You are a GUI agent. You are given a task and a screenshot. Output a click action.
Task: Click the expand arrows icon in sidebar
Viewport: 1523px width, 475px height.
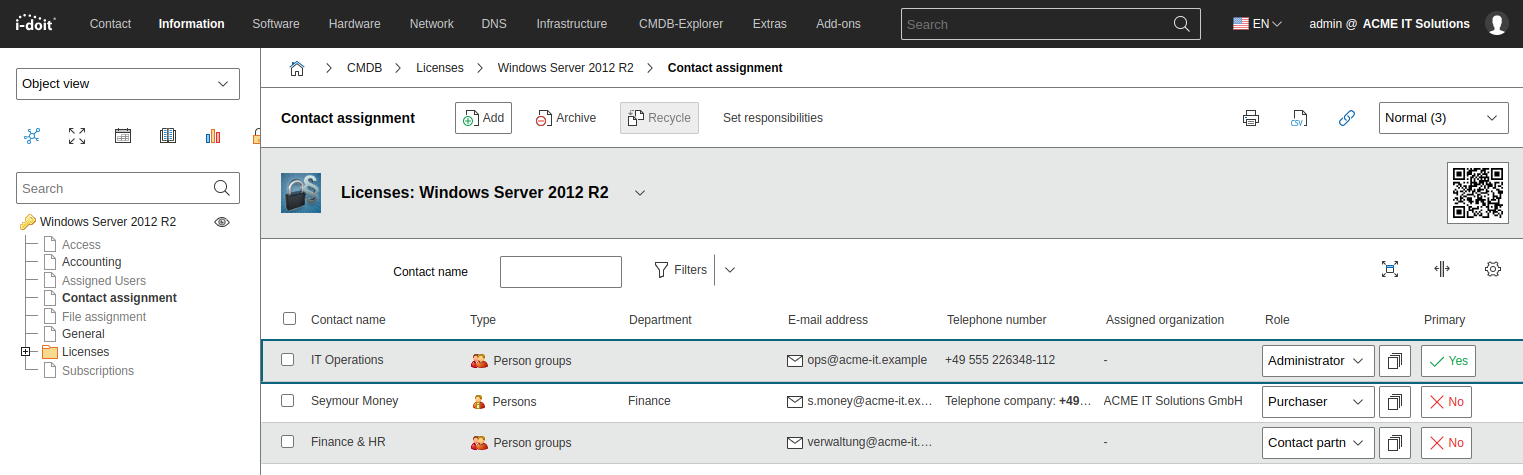point(77,136)
